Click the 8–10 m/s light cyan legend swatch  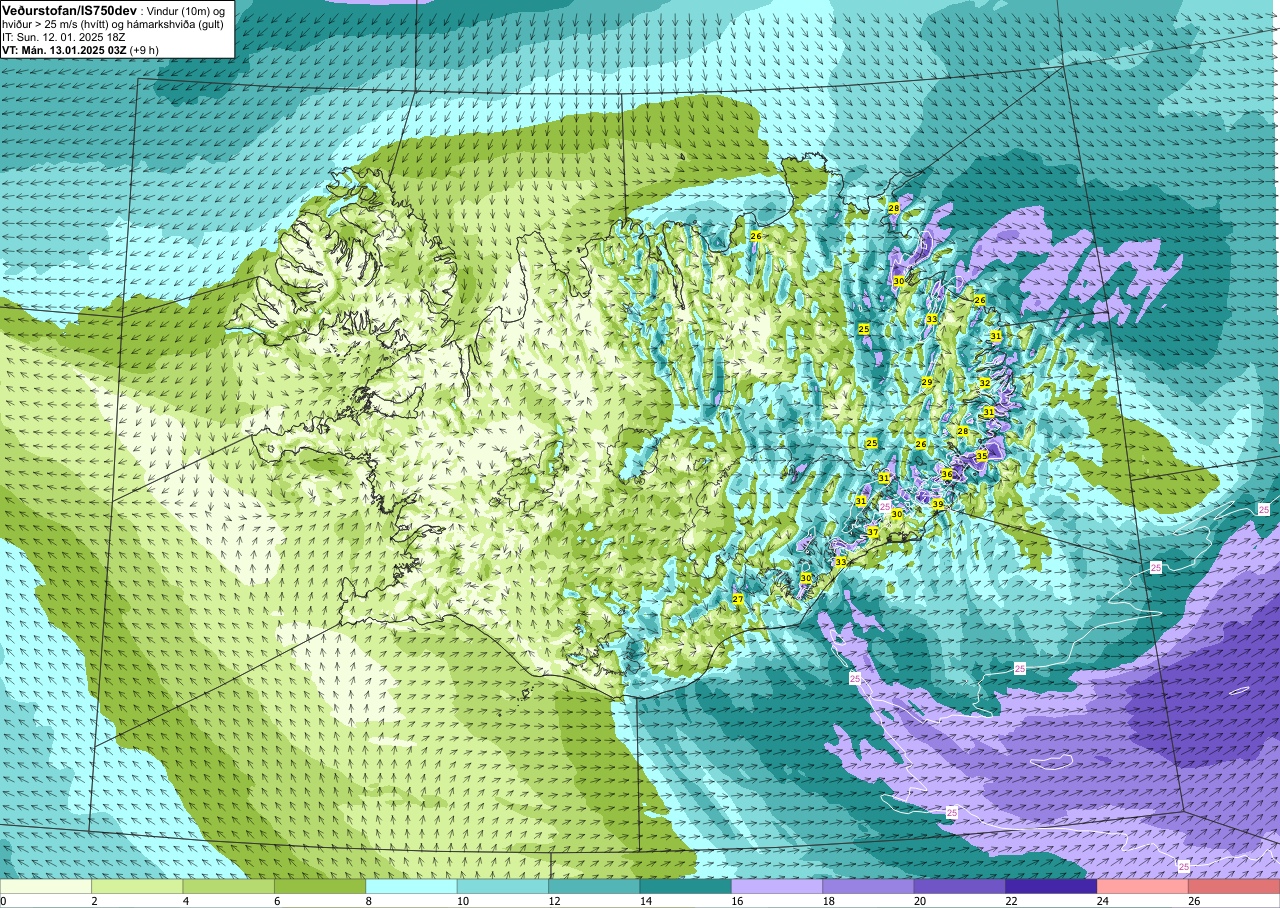tap(412, 886)
